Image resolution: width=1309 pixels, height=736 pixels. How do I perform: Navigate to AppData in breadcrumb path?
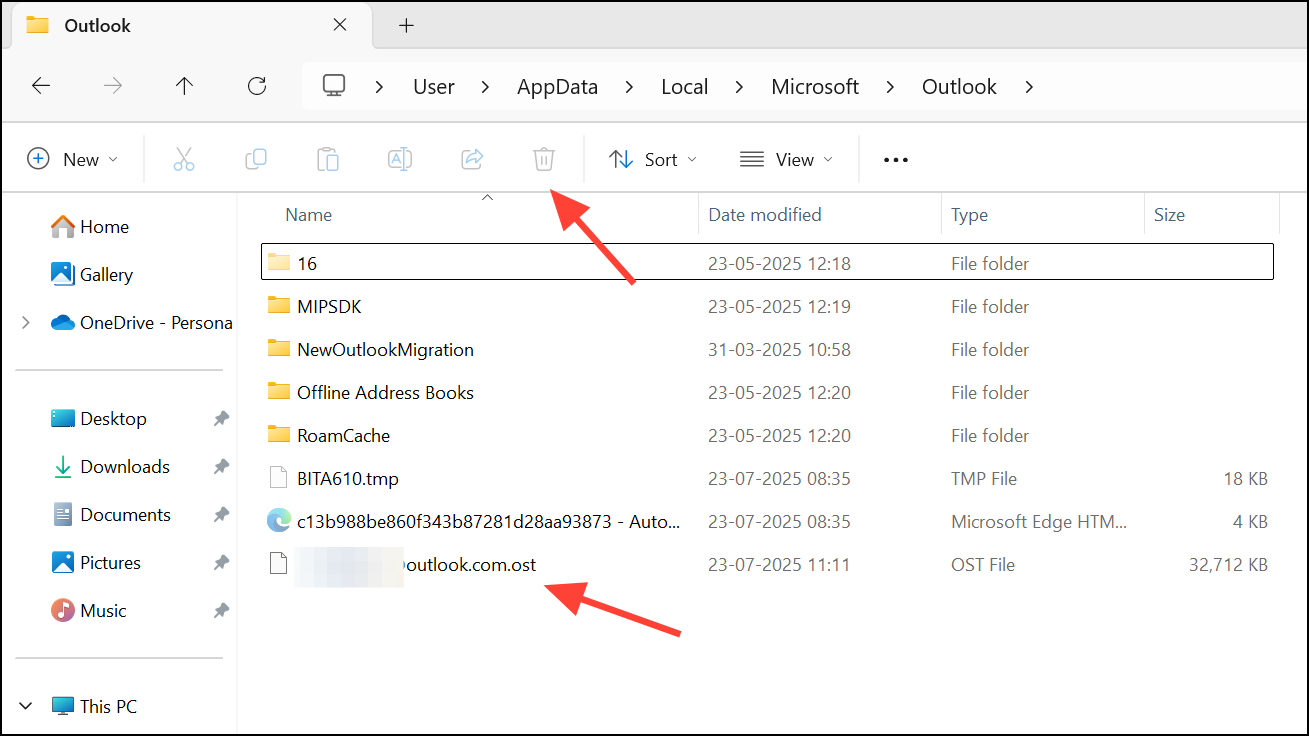tap(557, 87)
